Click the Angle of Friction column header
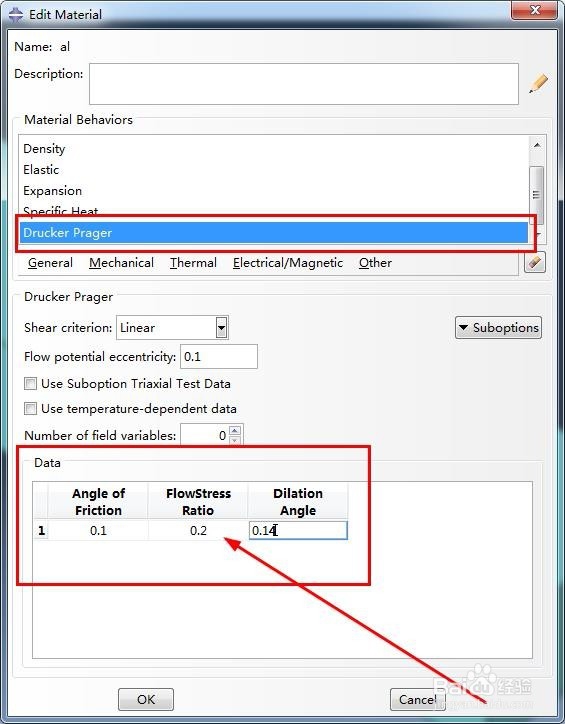The image size is (565, 724). tap(98, 501)
